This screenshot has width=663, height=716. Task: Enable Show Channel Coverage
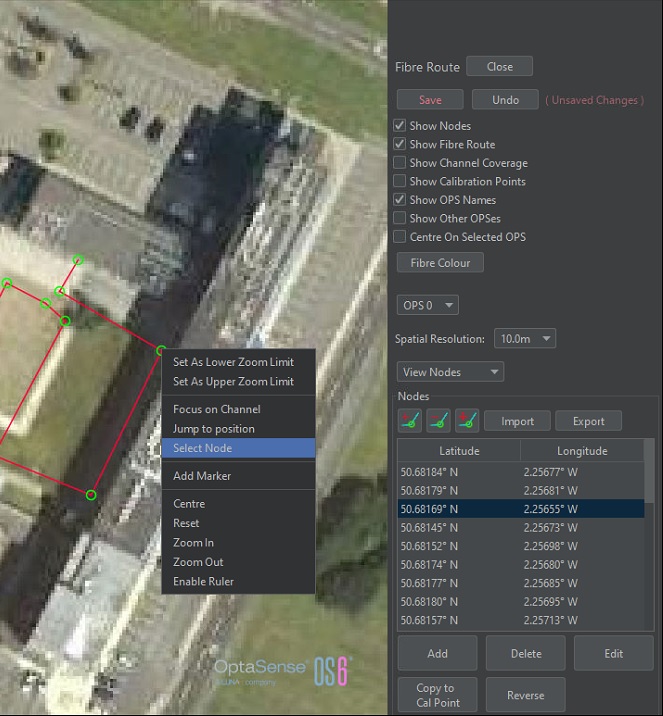[400, 163]
